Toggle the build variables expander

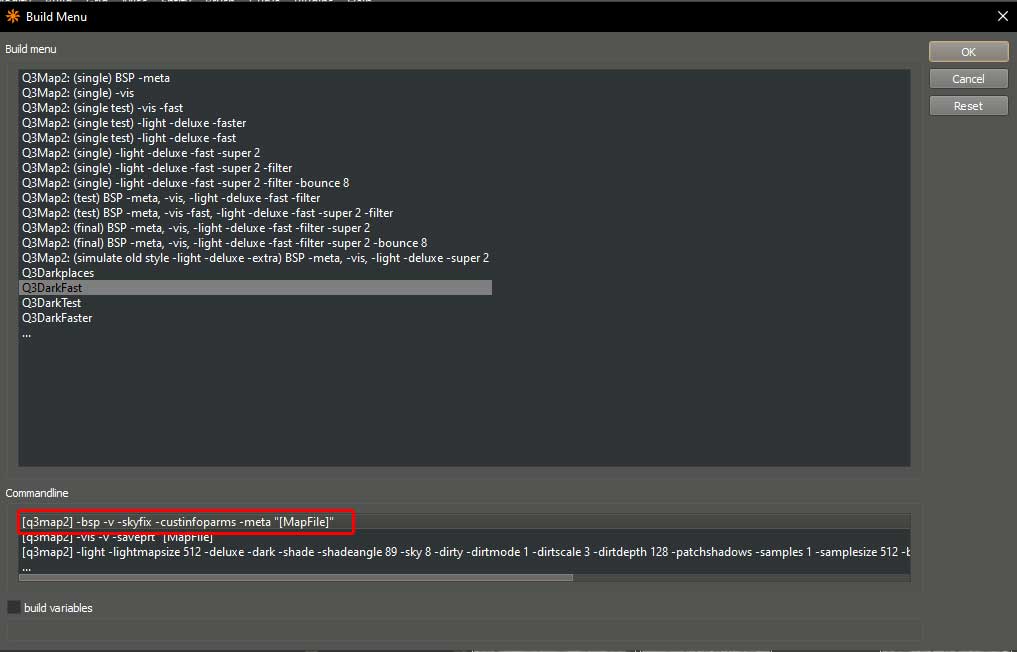click(13, 607)
